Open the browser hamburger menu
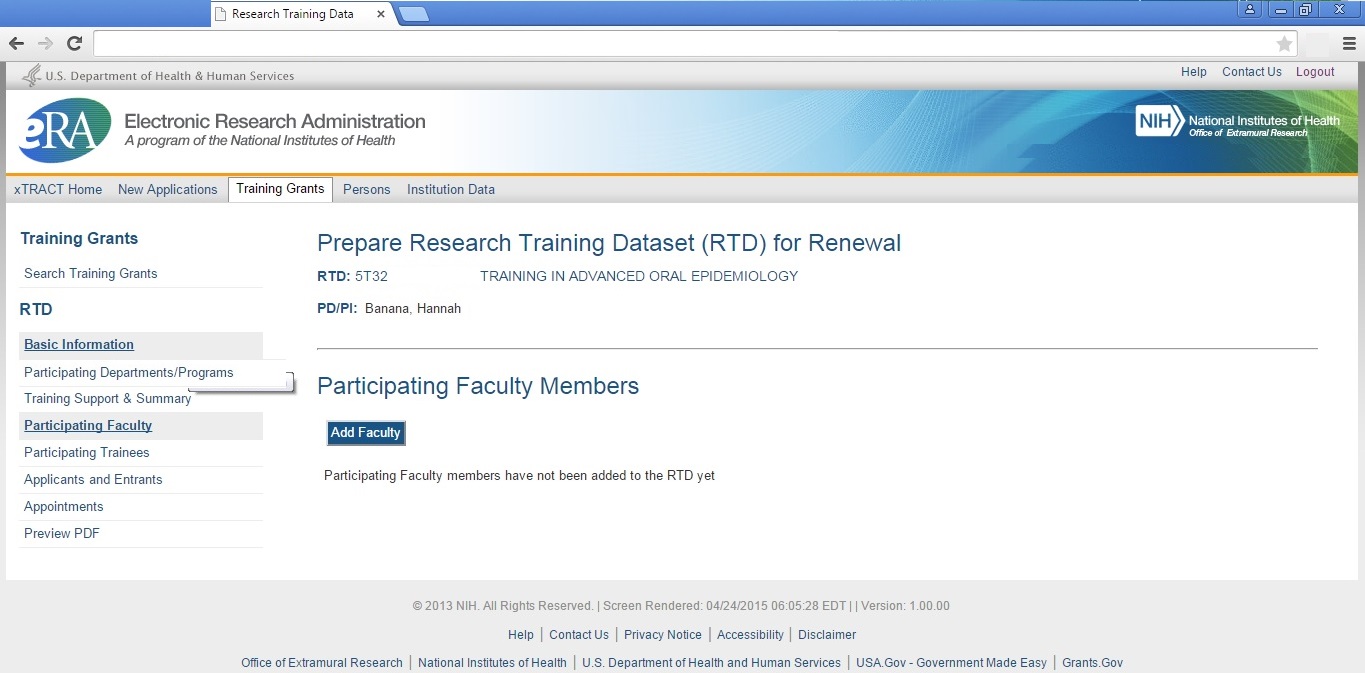Image resolution: width=1365 pixels, height=673 pixels. pos(1349,44)
